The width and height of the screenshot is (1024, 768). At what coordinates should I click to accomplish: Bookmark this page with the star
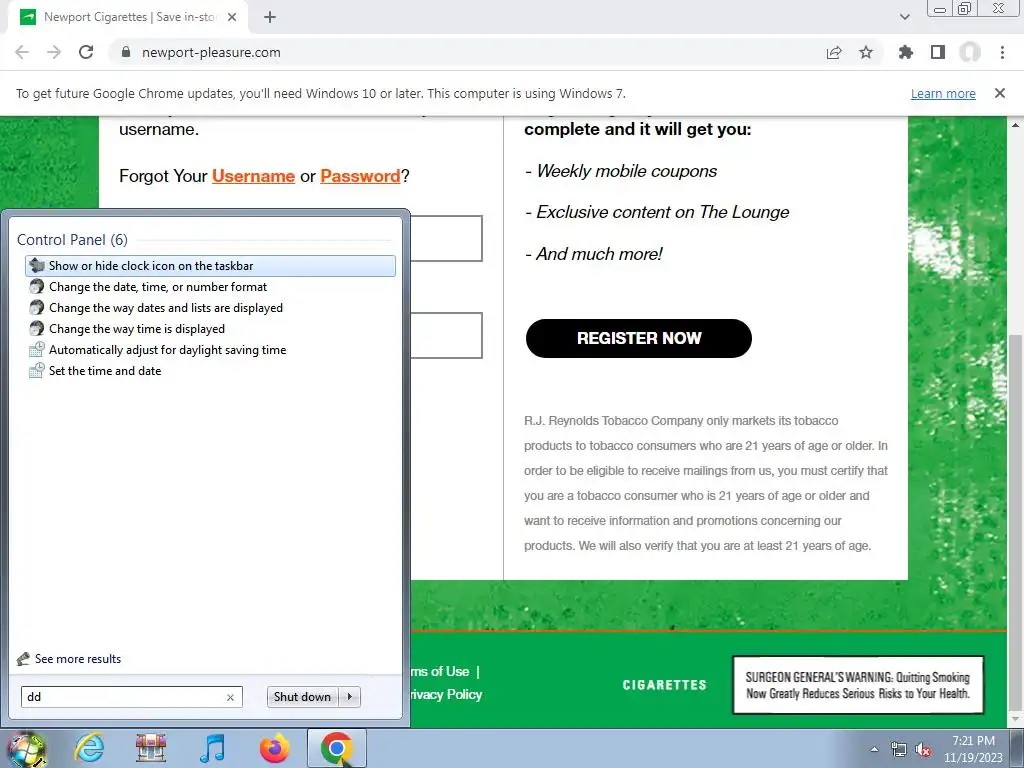(866, 52)
